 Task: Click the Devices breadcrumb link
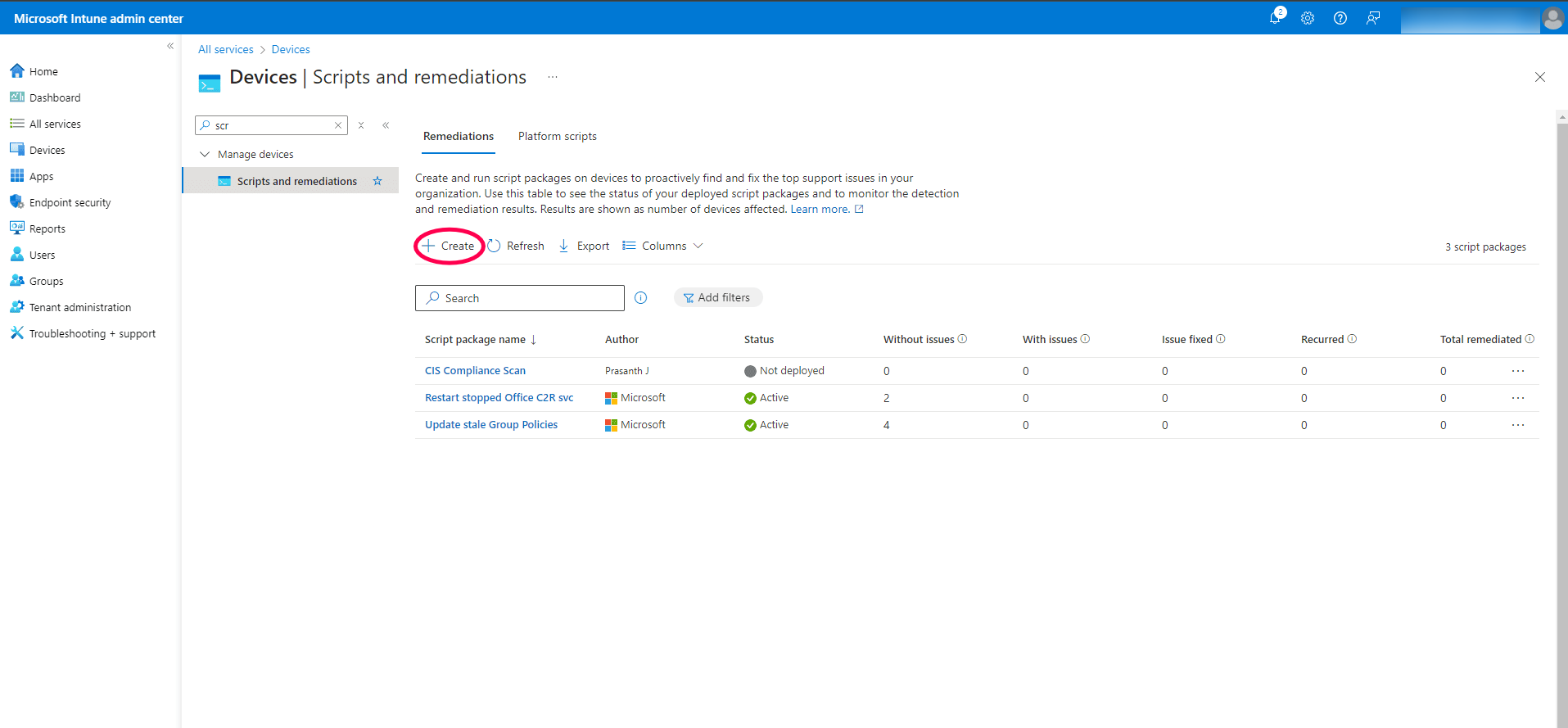[291, 49]
